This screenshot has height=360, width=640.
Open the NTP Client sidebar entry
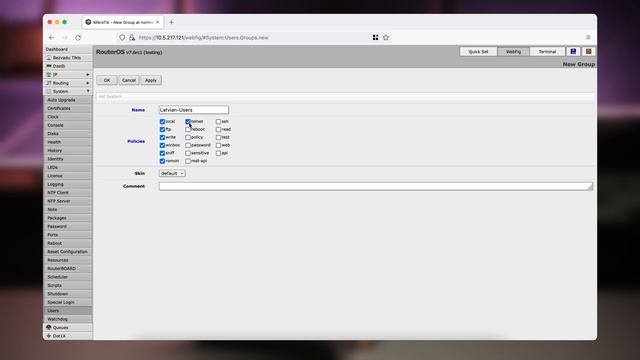point(68,193)
